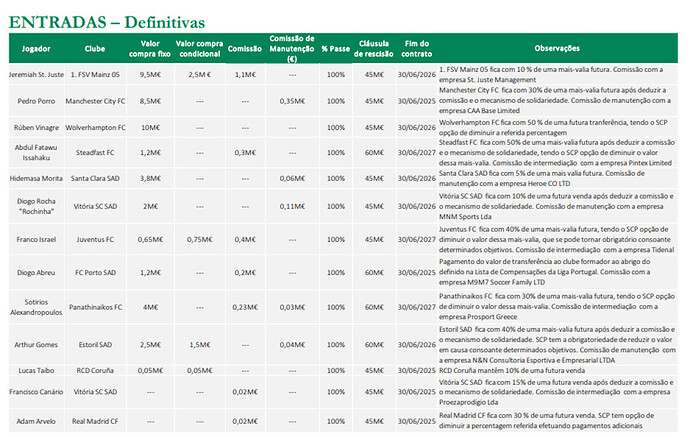Click the '0,4M€' commission cell
Screen dimensions: 690x437
[245, 239]
